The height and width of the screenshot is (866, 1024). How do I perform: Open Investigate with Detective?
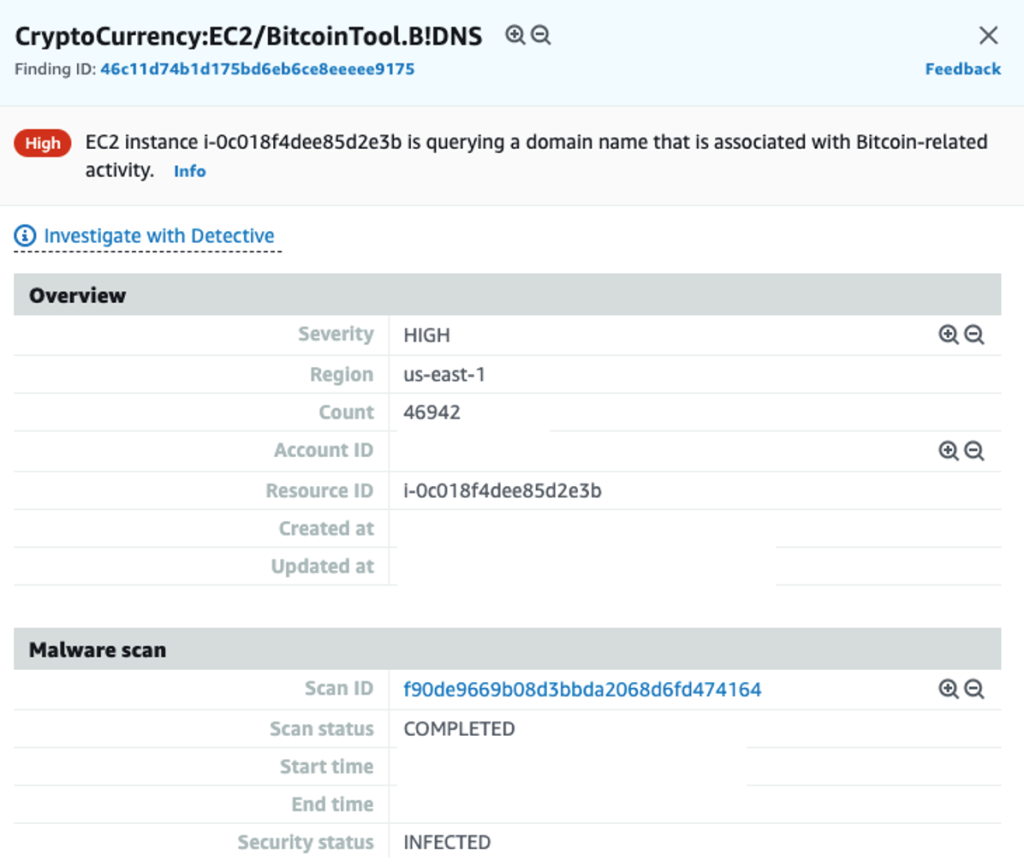(159, 235)
